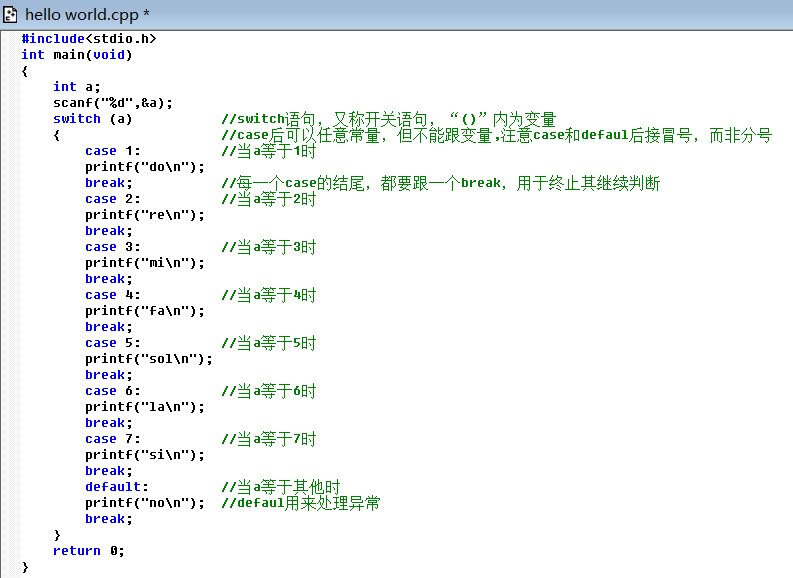Screen dimensions: 793x578
Task: Click the comment //当a等于1时
Action: [x=269, y=151]
